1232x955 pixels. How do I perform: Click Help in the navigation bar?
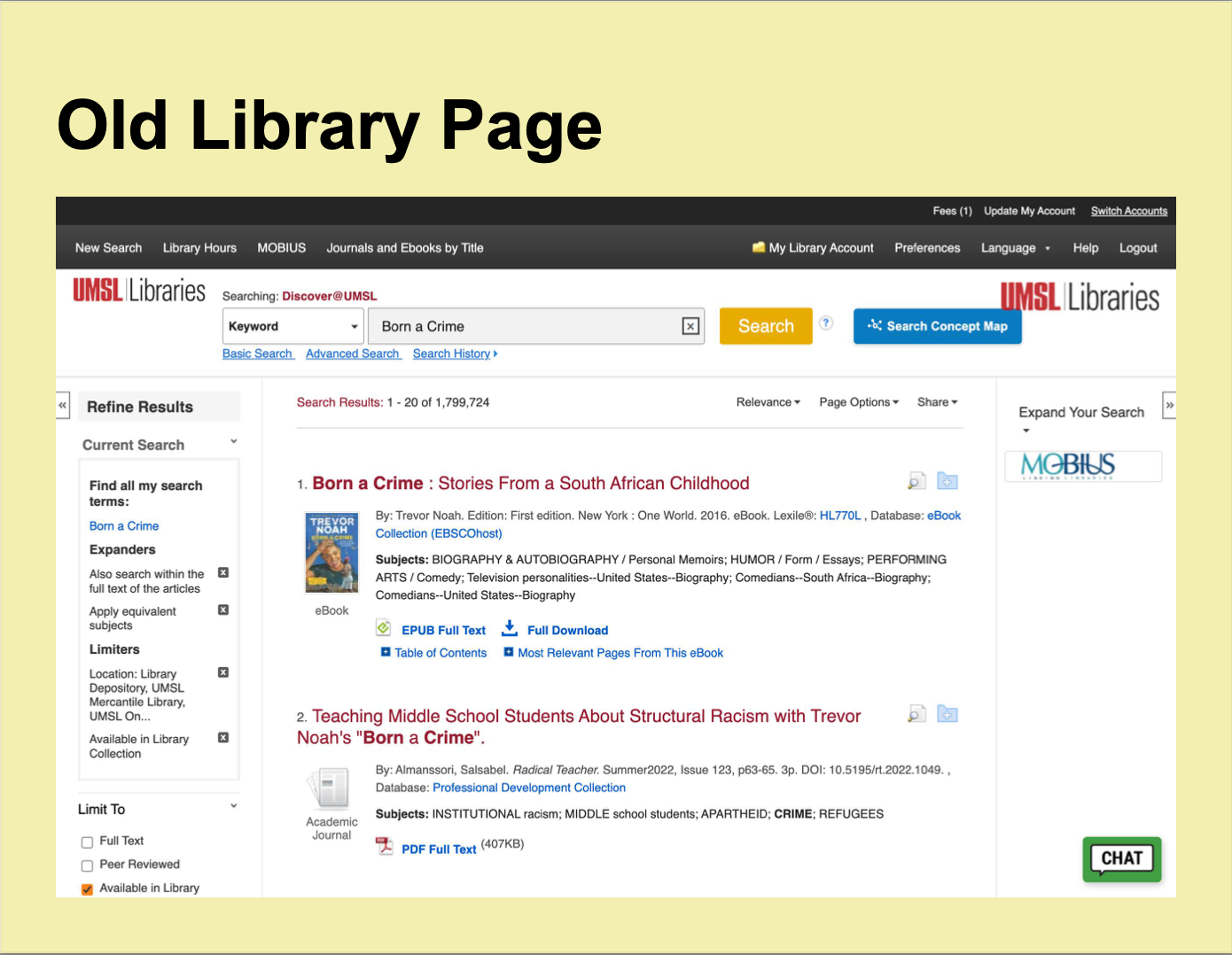(x=1086, y=248)
